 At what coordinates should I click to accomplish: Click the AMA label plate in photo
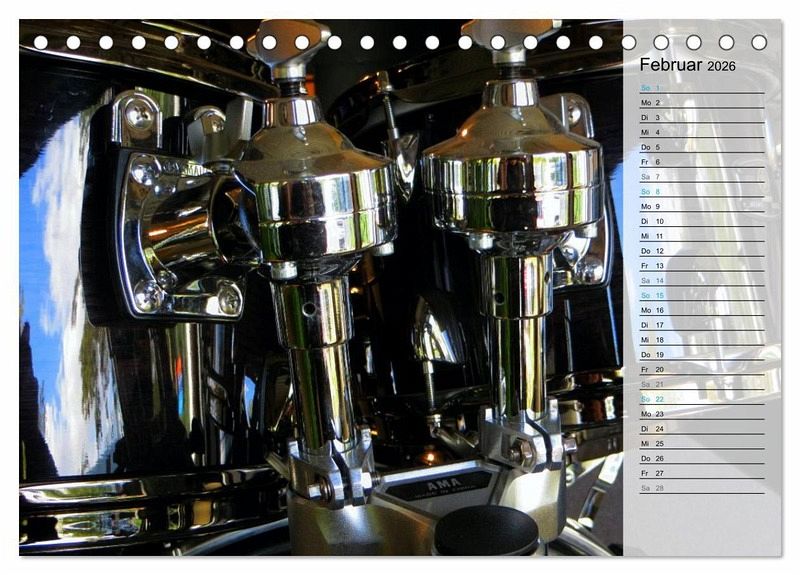pyautogui.click(x=425, y=489)
